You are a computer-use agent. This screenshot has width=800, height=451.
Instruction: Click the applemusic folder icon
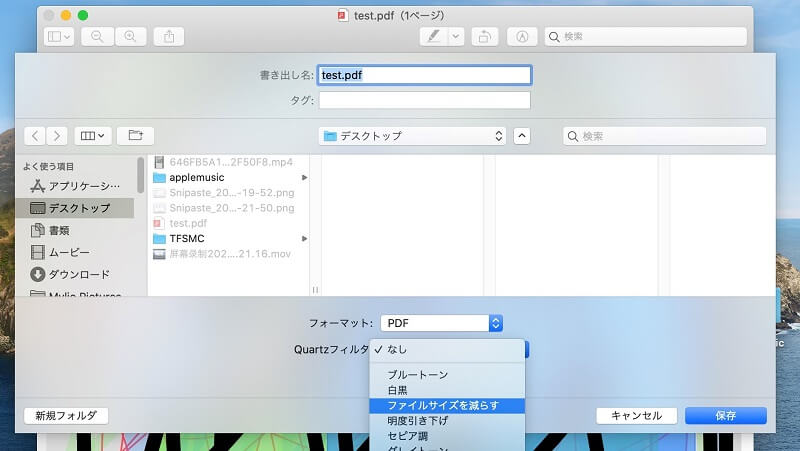pyautogui.click(x=160, y=178)
